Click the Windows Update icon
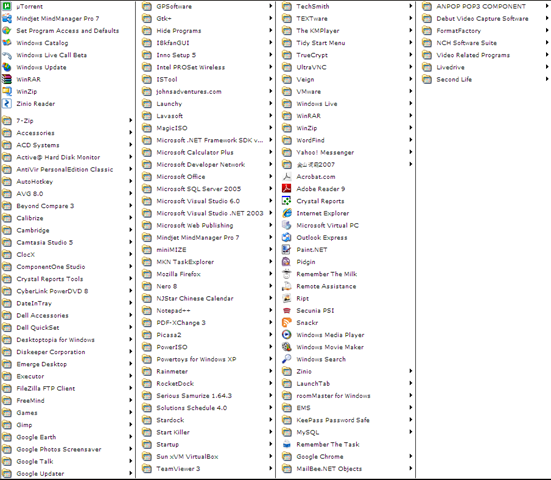The width and height of the screenshot is (551, 480). 7,67
